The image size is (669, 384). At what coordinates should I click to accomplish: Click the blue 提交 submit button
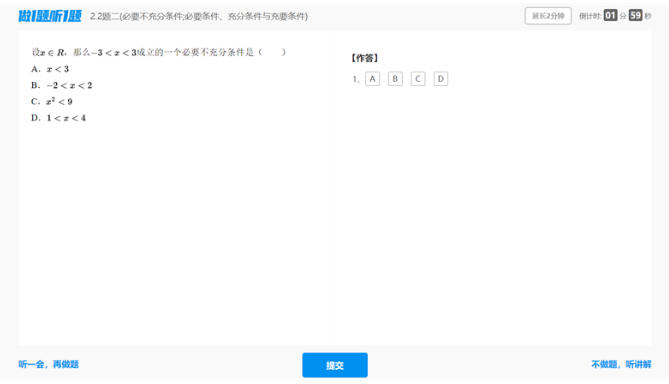[x=335, y=365]
